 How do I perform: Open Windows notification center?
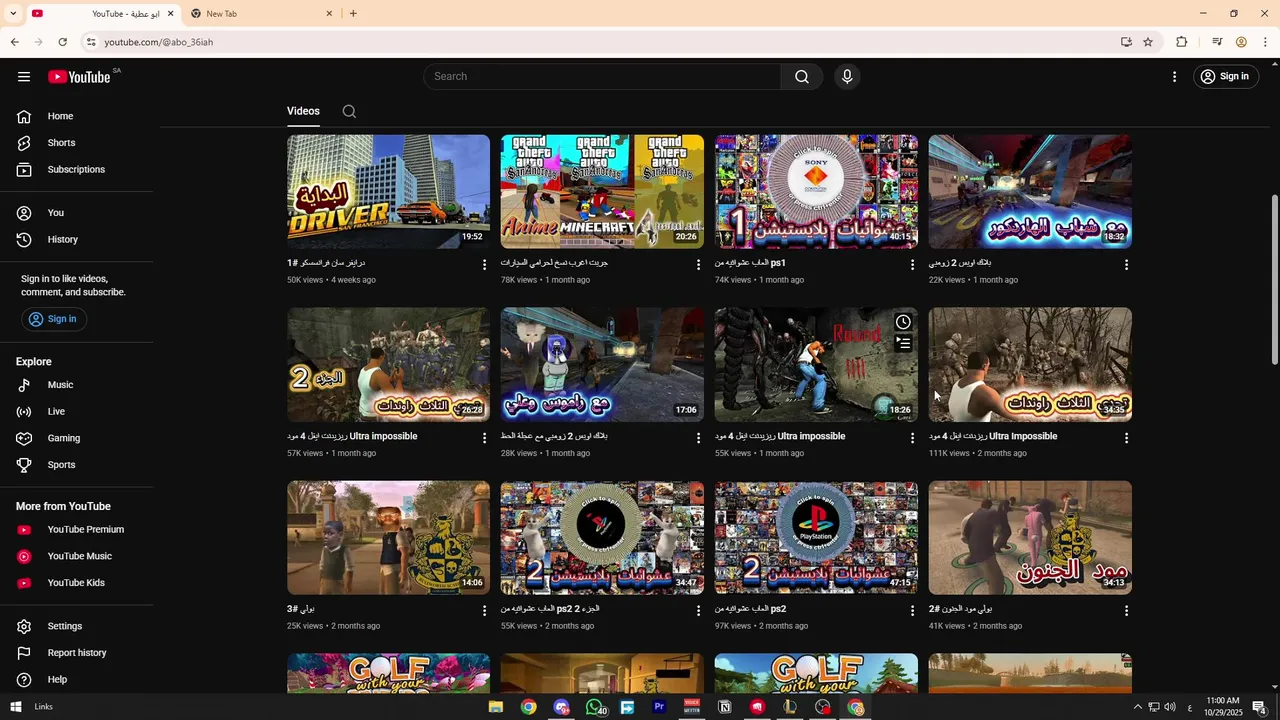click(1260, 707)
